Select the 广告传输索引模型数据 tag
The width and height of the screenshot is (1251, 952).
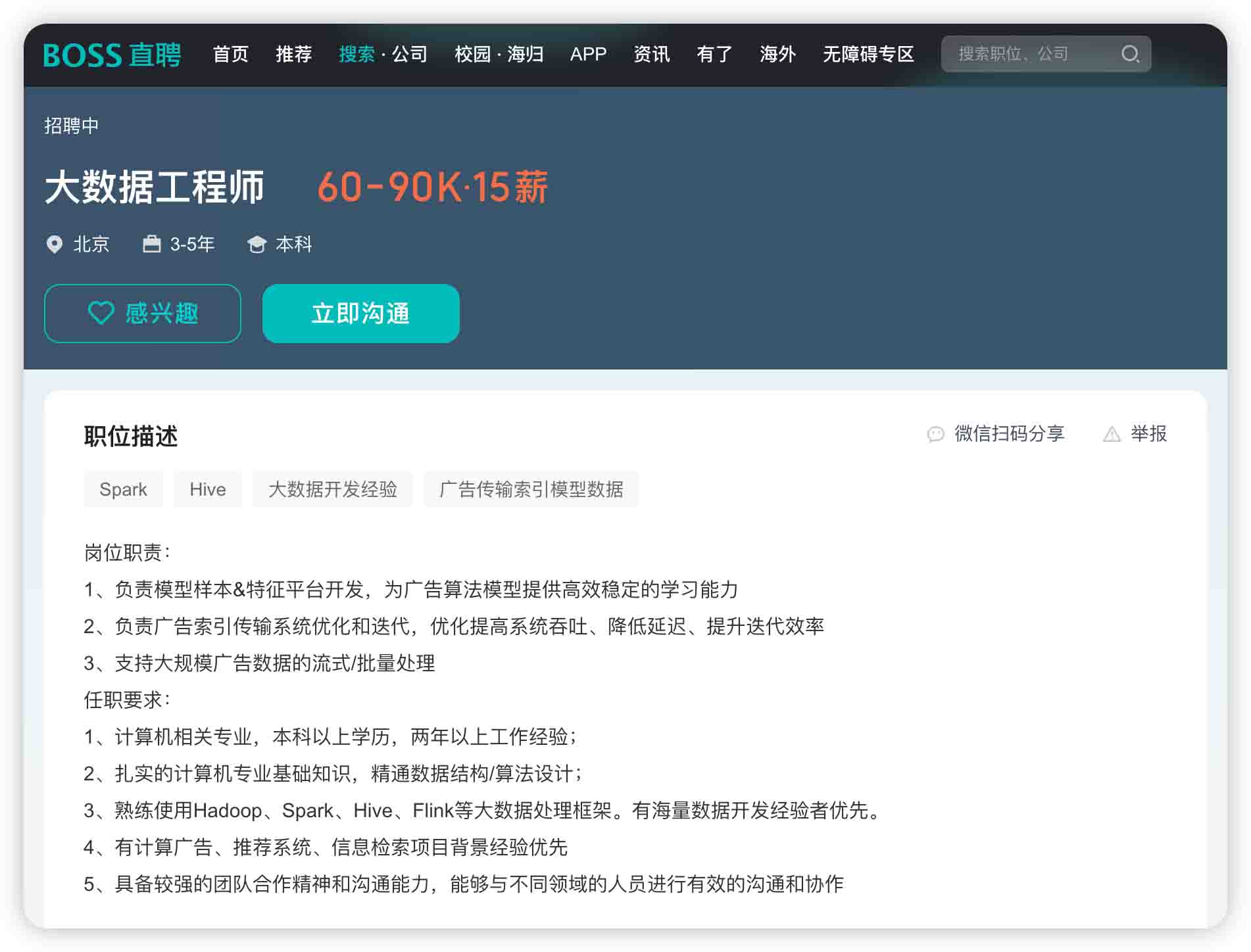coord(531,489)
